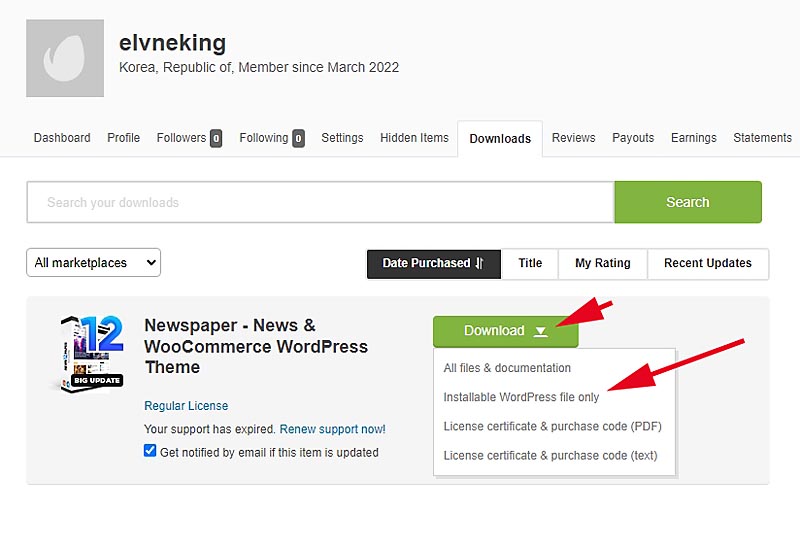Focus the Search your downloads field
This screenshot has height=547, width=800.
(x=320, y=202)
